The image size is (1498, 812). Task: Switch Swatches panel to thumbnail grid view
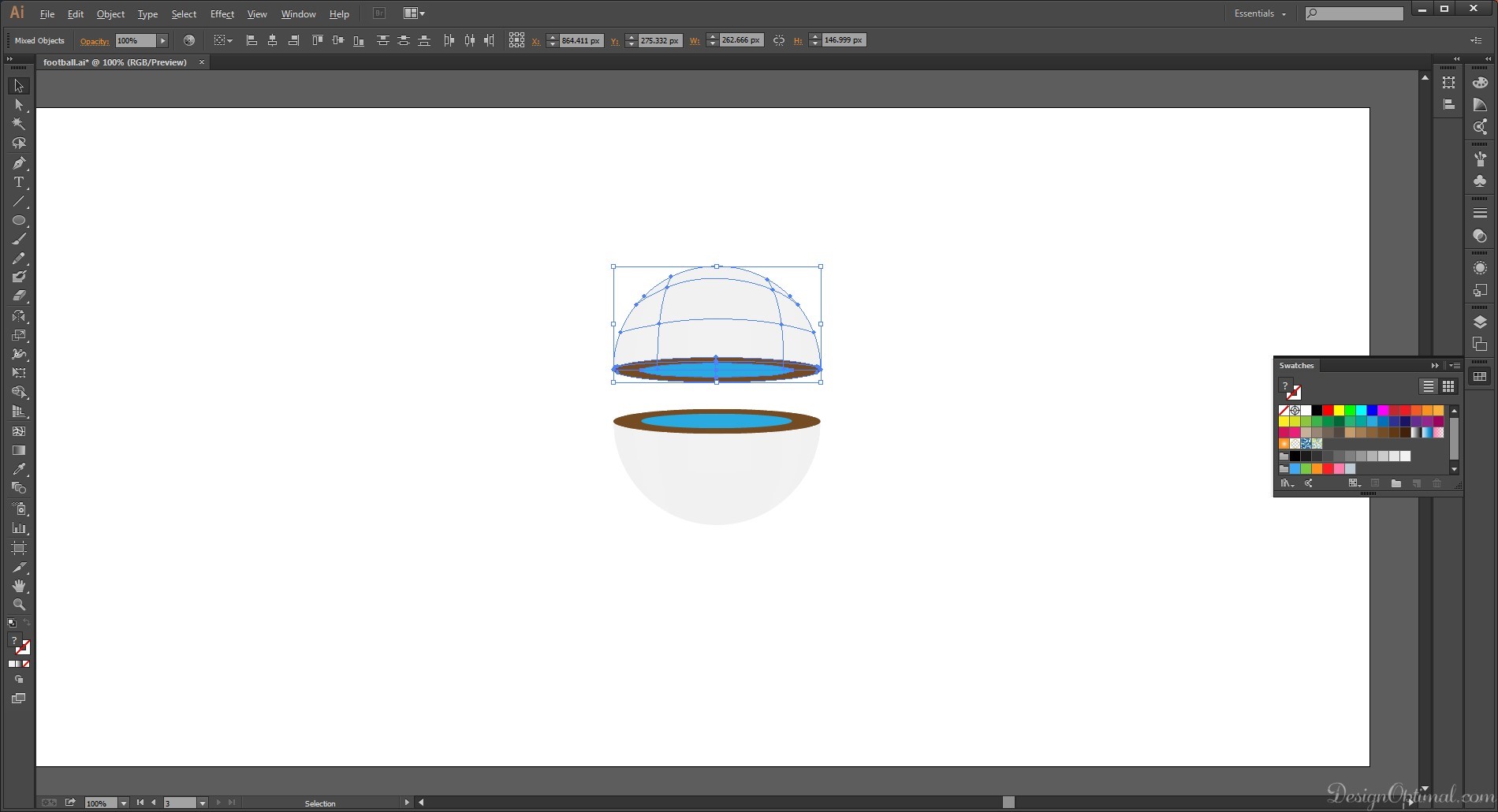click(1448, 386)
